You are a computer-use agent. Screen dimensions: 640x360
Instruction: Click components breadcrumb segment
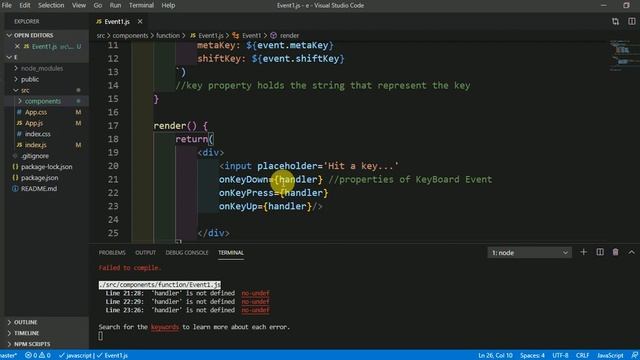[130, 36]
